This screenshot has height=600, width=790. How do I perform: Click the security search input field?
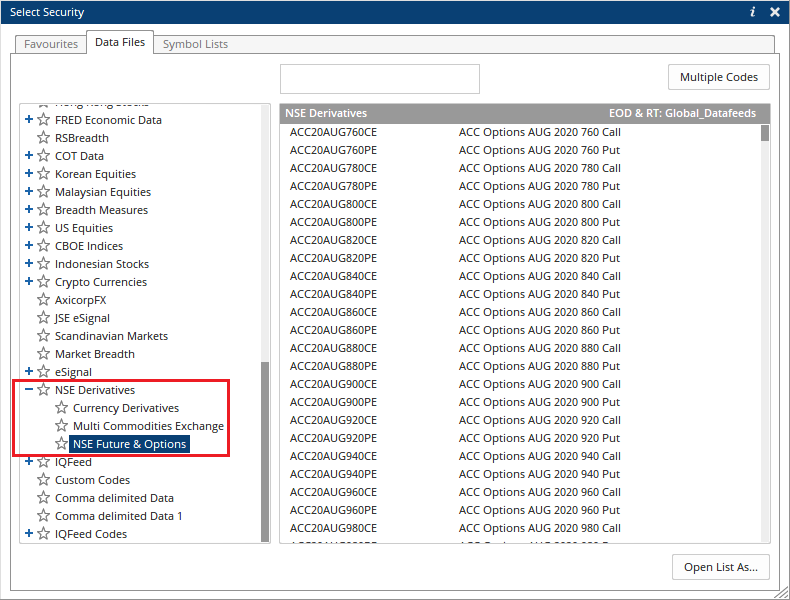point(380,79)
